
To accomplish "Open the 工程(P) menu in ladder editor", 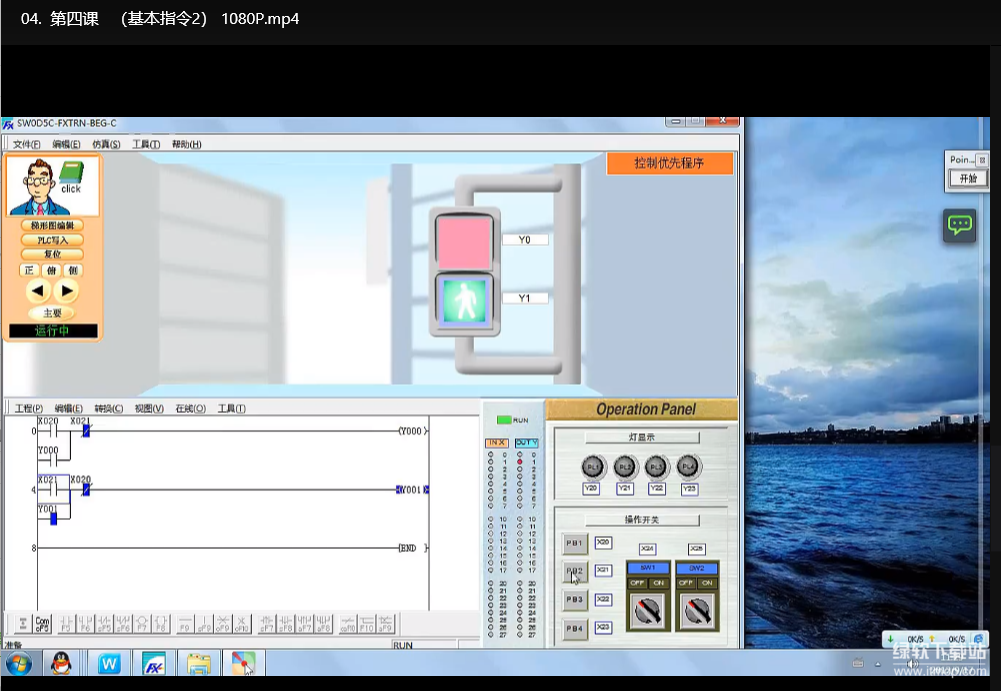I will (x=27, y=408).
